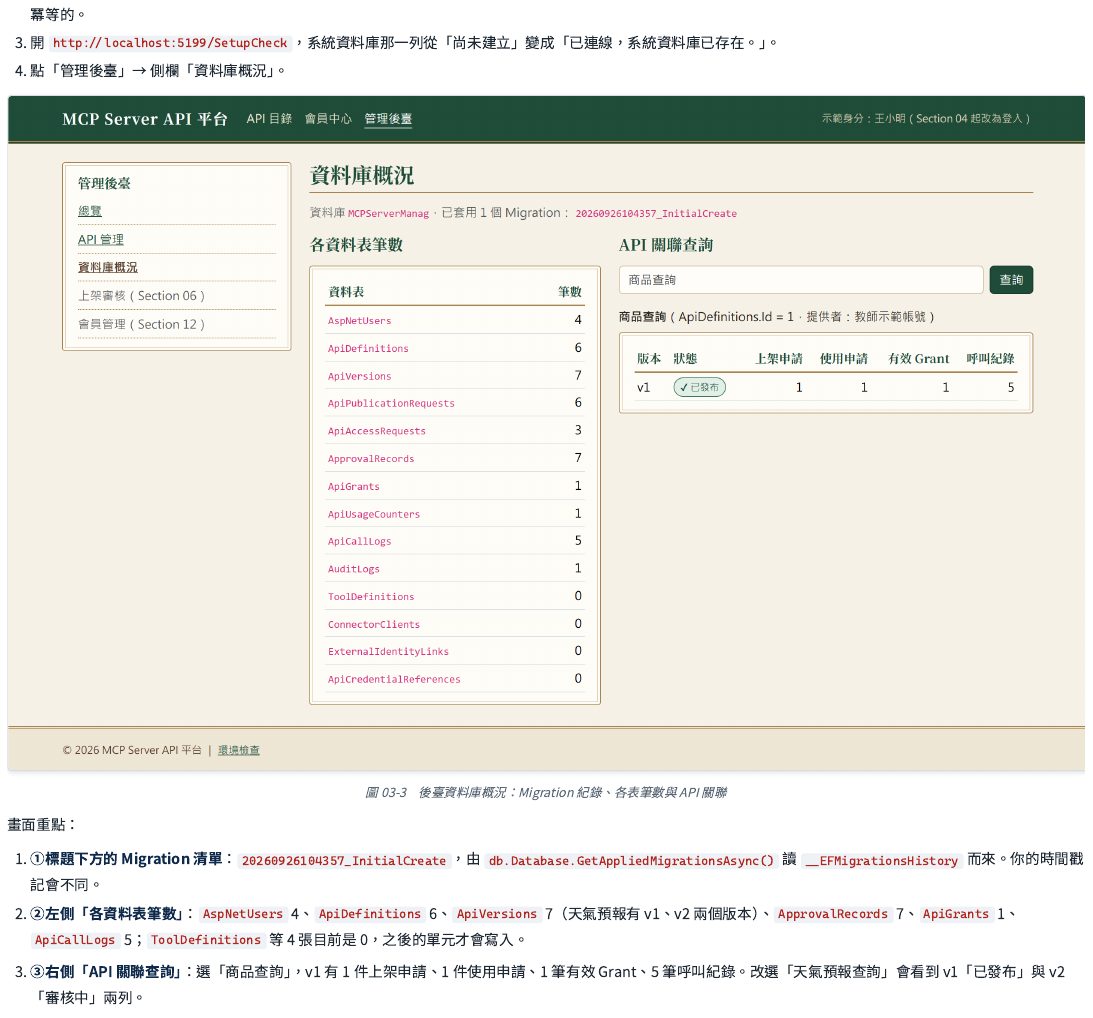This screenshot has width=1093, height=1018.
Task: Select the ApiUsageCounters table row
Action: click(x=455, y=514)
